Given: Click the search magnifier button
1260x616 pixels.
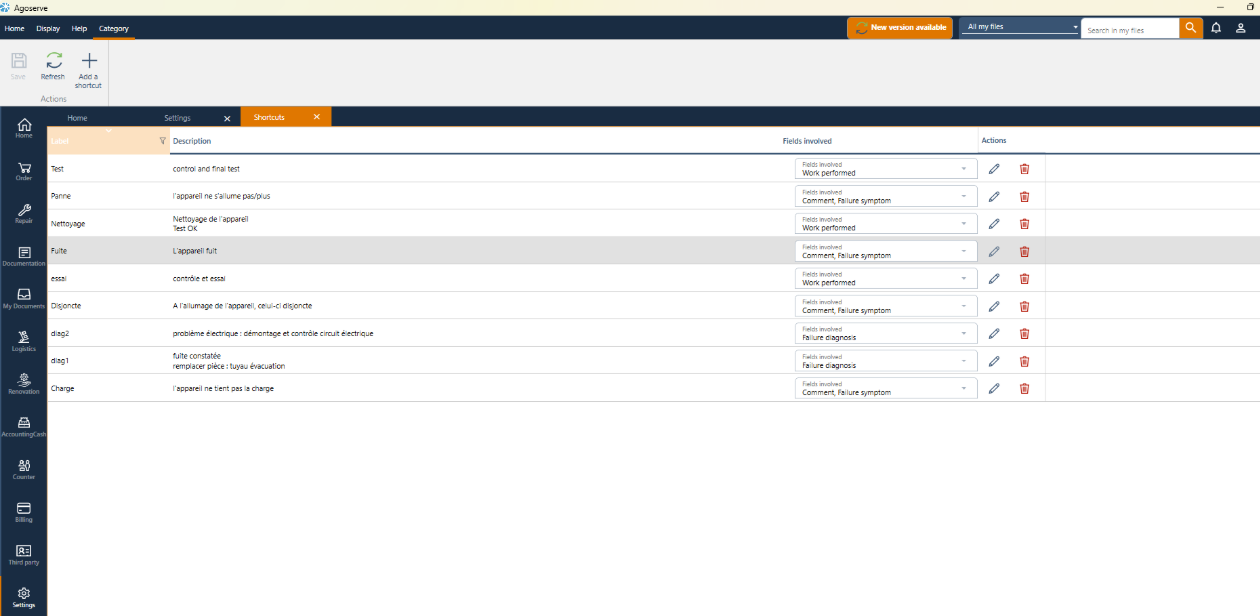Looking at the screenshot, I should [x=1191, y=28].
